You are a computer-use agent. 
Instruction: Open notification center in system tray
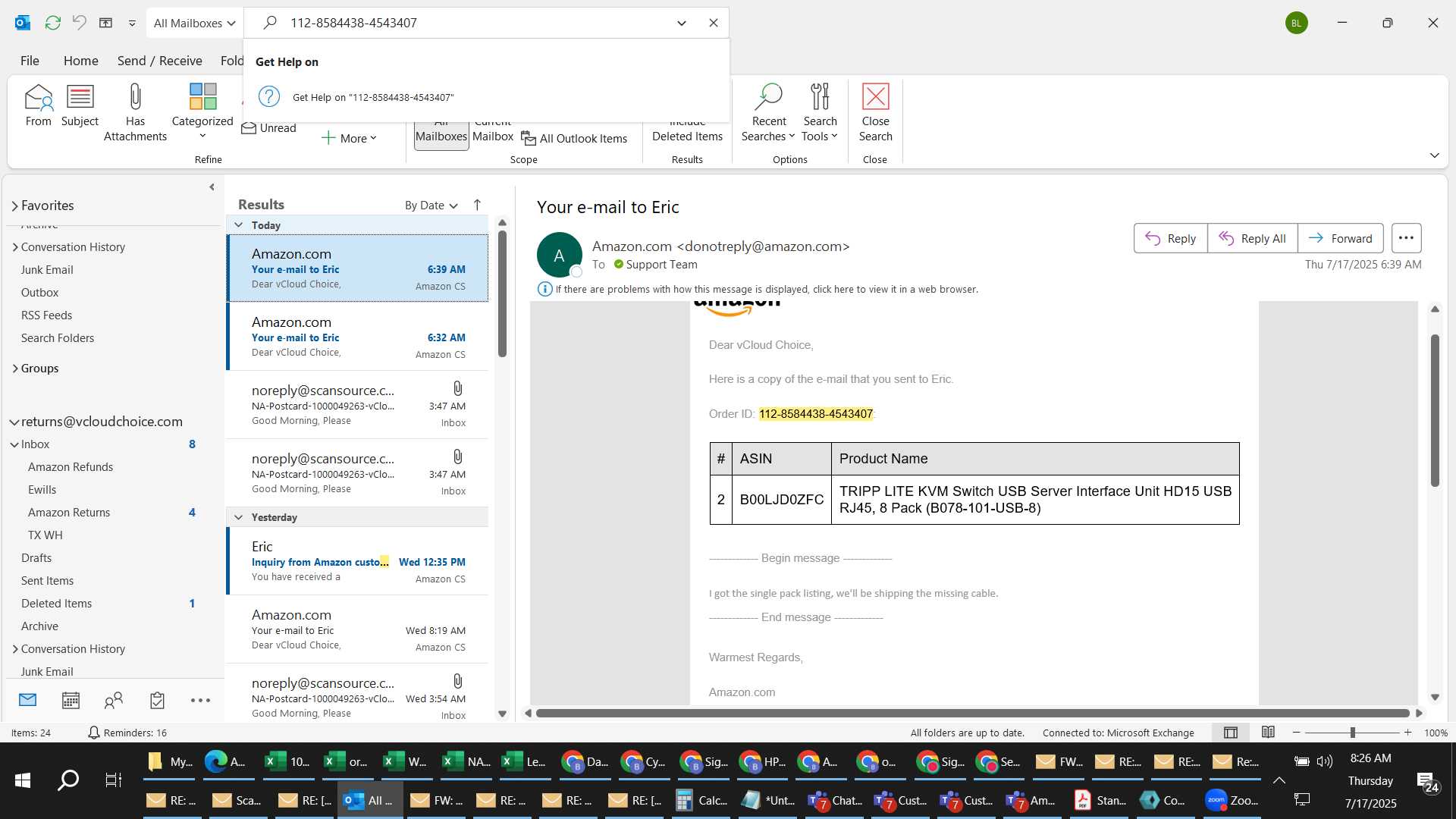1429,783
